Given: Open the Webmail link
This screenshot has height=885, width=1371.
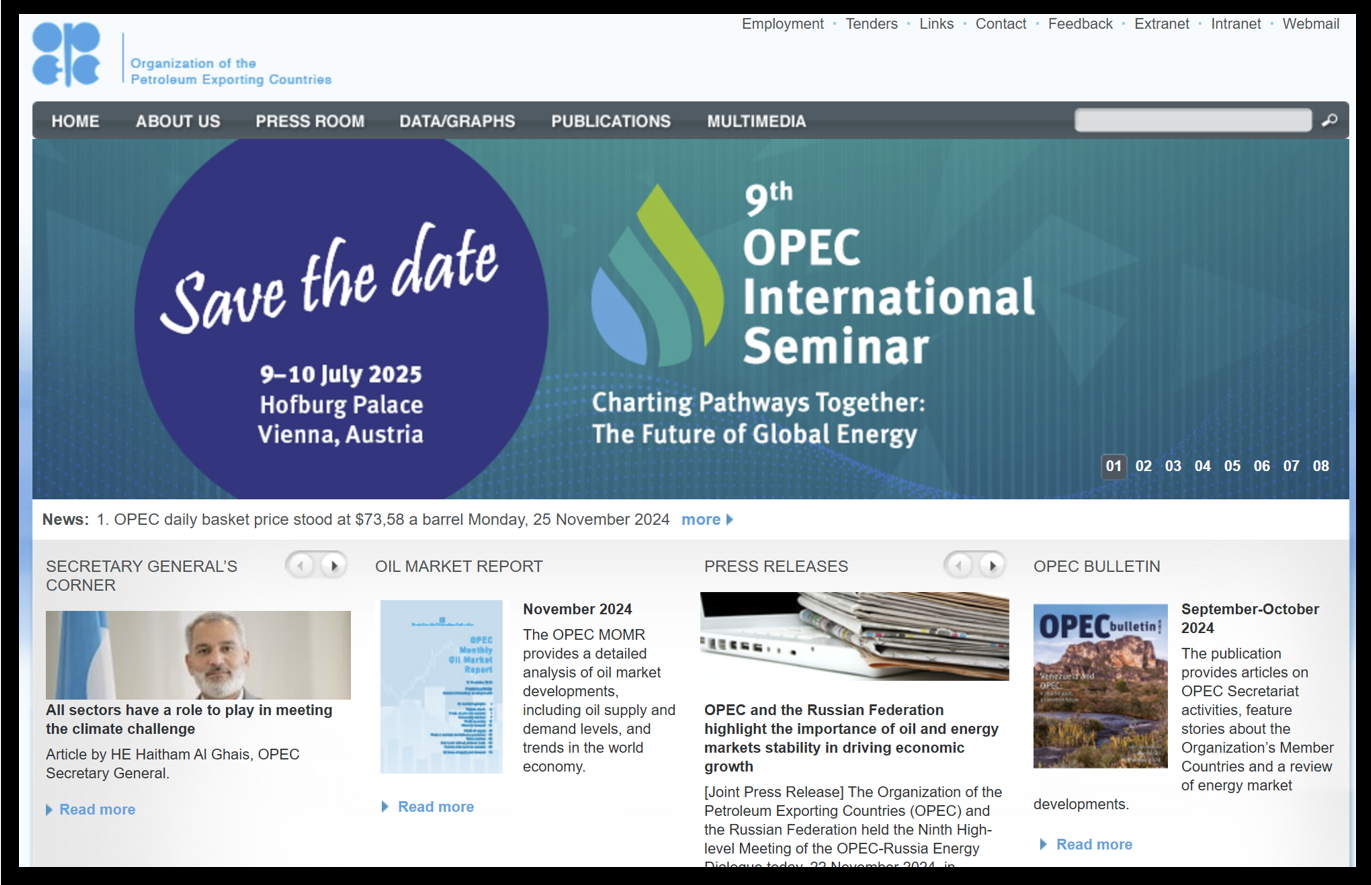Looking at the screenshot, I should [1311, 24].
